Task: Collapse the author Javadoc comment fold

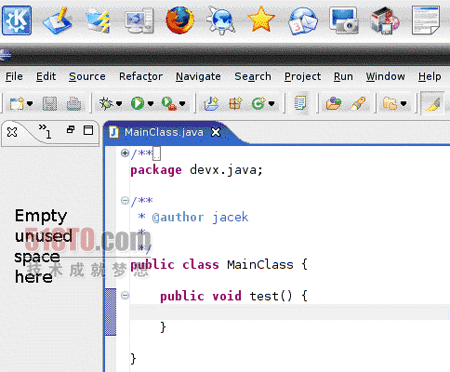Action: (x=125, y=200)
